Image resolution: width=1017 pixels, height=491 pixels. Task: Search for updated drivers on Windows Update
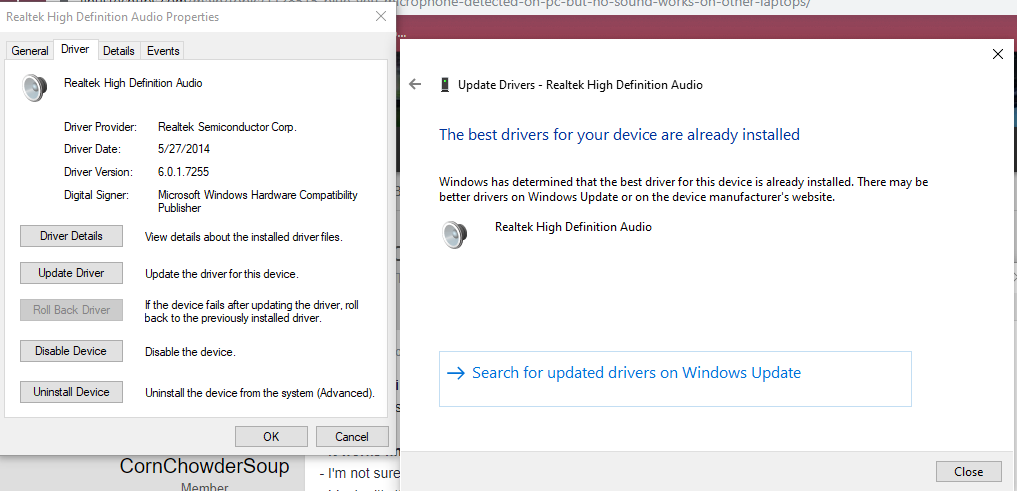(675, 379)
